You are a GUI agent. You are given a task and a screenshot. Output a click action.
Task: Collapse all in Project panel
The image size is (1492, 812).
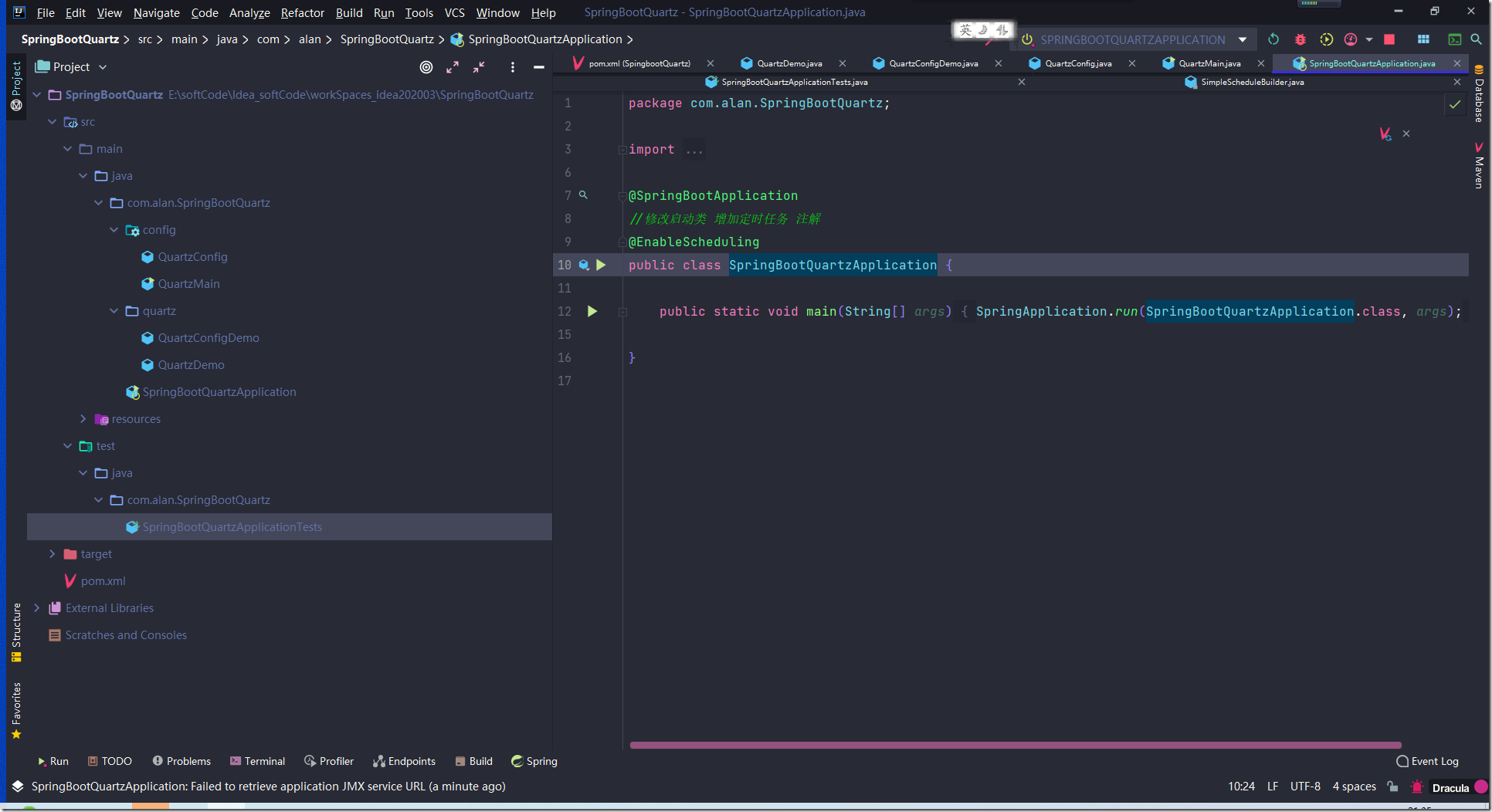(479, 67)
